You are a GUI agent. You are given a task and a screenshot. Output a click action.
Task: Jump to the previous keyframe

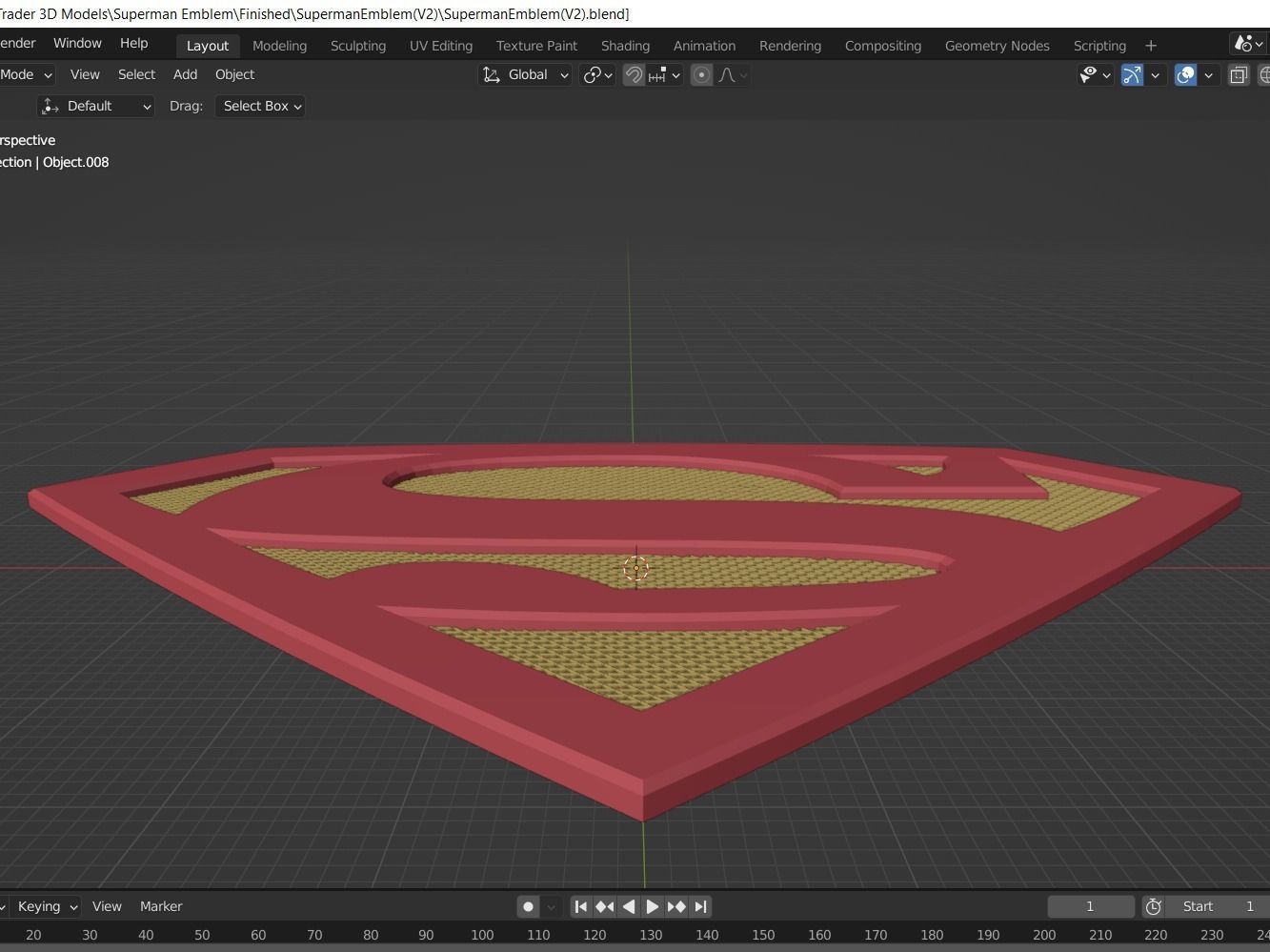(604, 906)
